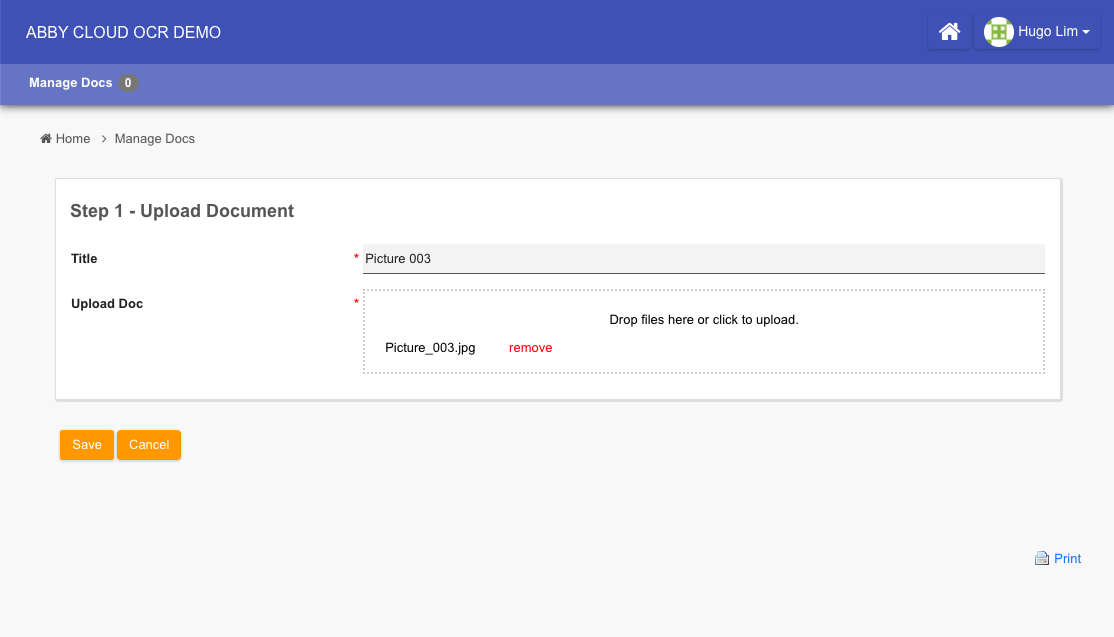The image size is (1114, 637).
Task: Click the printer icon beside Print
Action: click(x=1042, y=558)
